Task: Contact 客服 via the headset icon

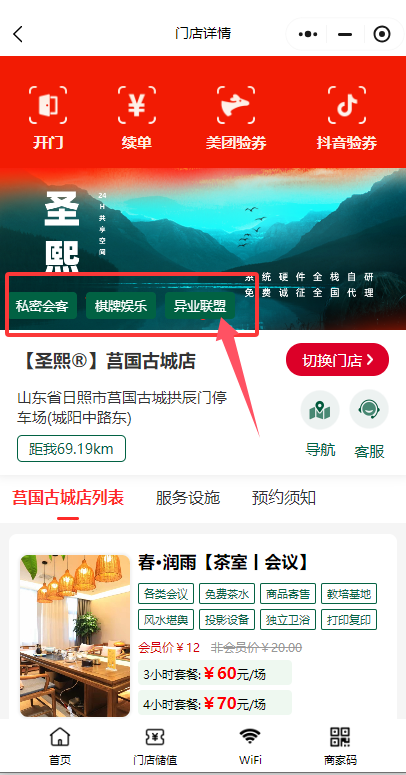Action: [369, 410]
